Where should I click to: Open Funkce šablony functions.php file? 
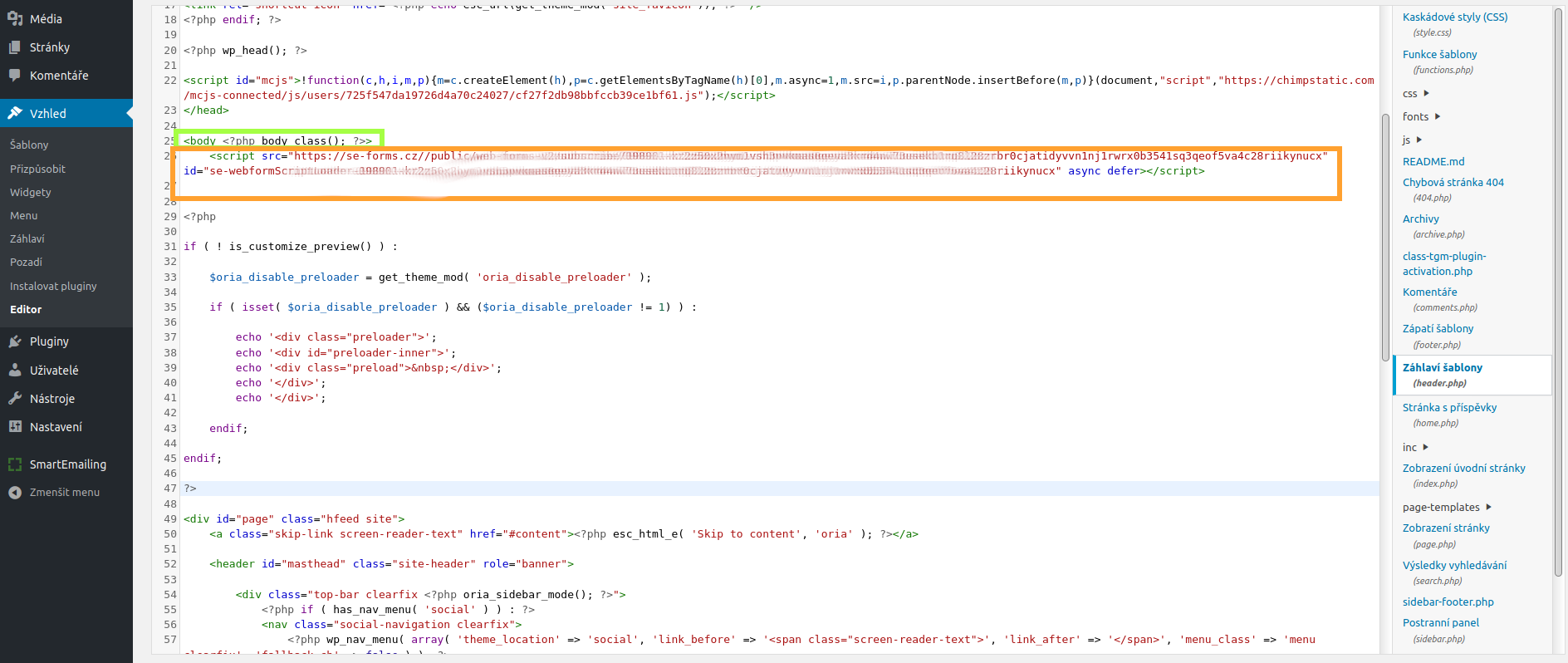1439,54
